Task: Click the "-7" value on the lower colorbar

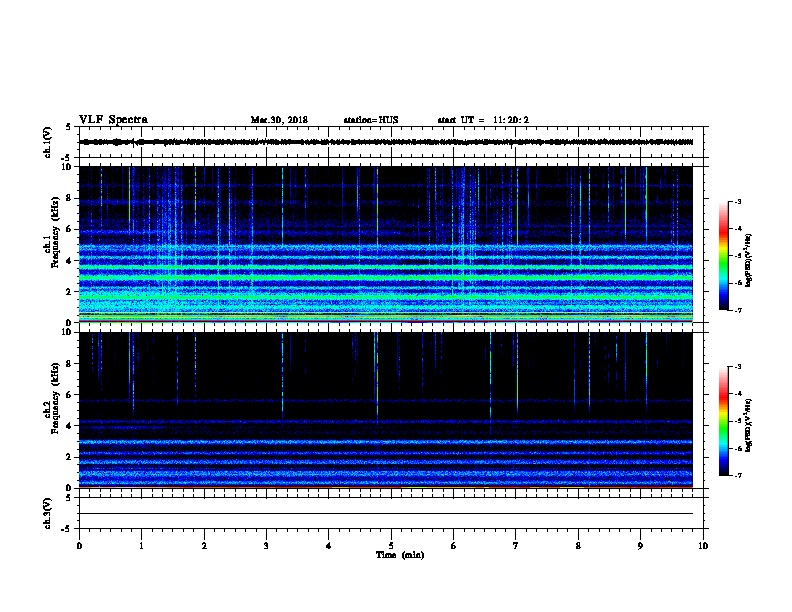Action: (737, 476)
